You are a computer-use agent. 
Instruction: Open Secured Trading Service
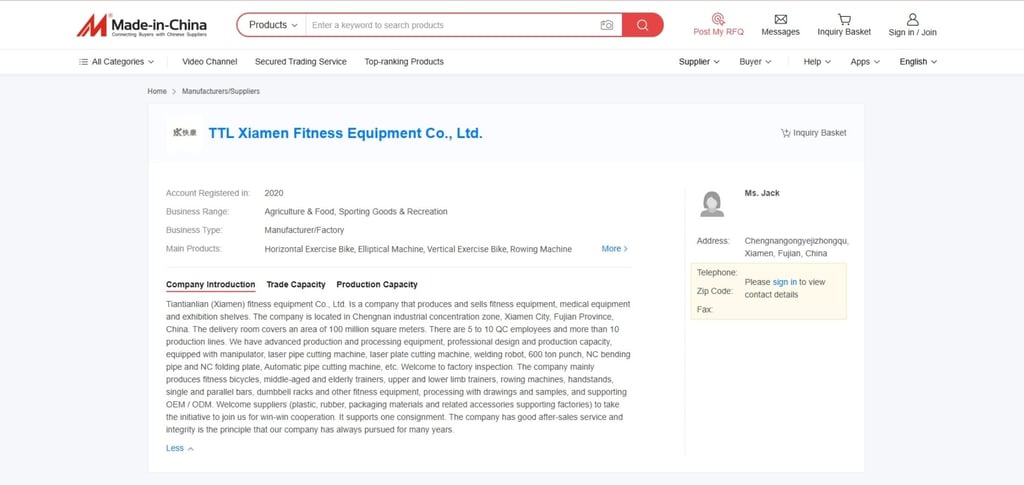pyautogui.click(x=300, y=61)
